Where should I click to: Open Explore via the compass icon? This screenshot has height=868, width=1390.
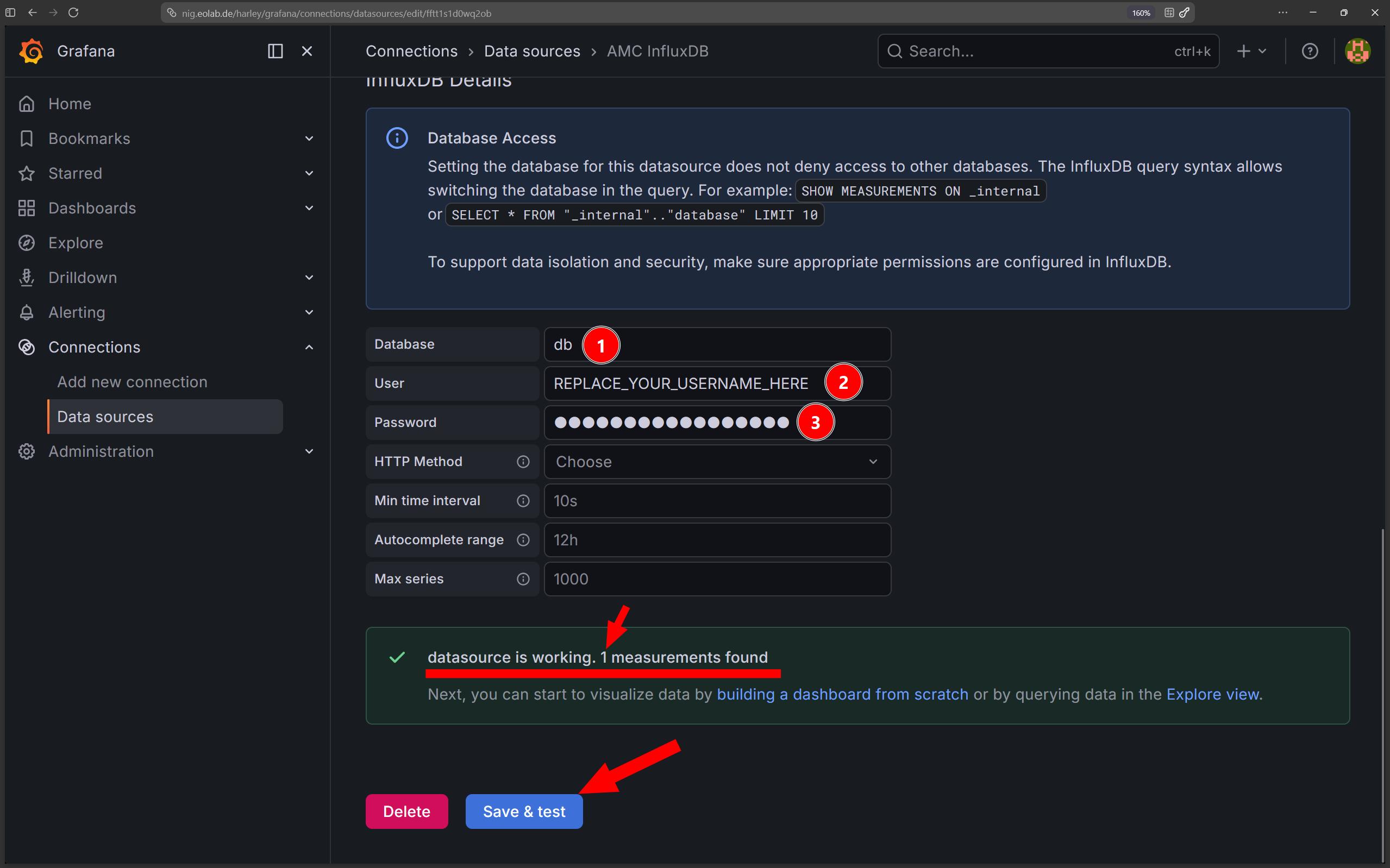(27, 243)
